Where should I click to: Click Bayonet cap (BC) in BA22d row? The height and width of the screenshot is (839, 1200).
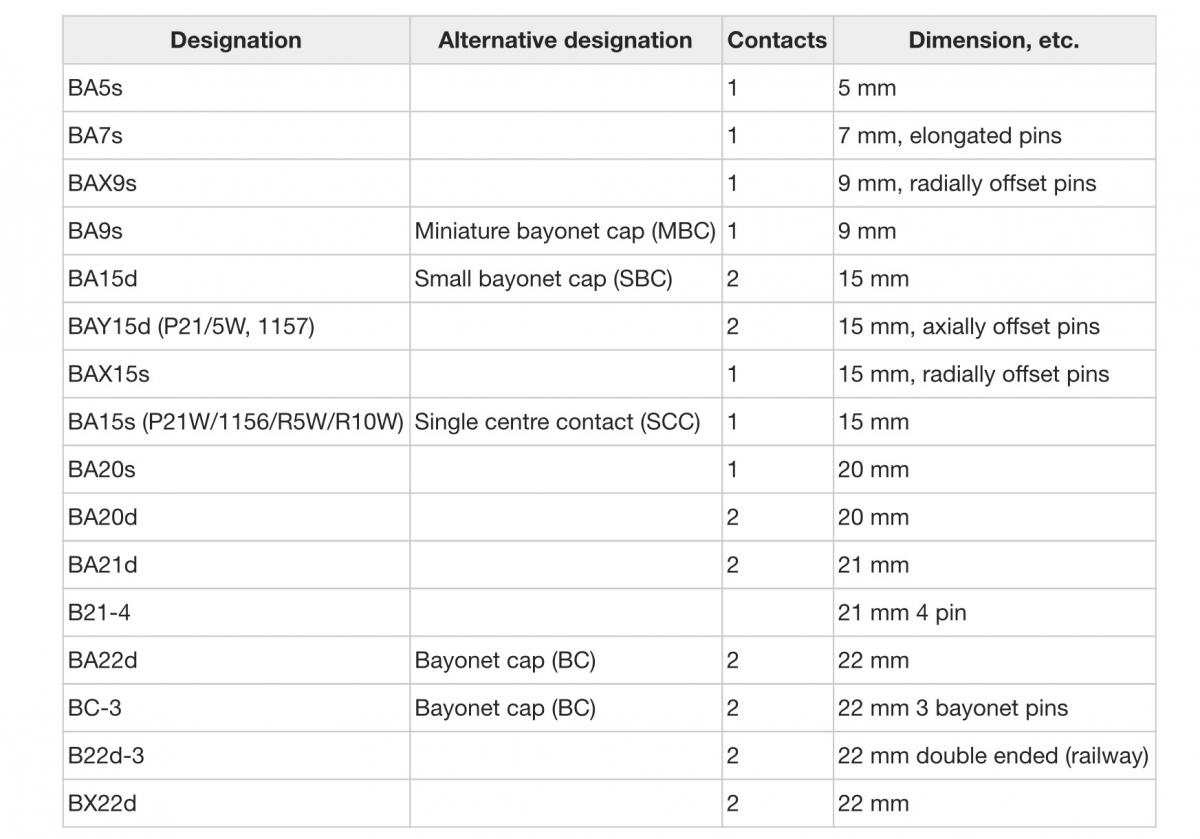pos(505,660)
